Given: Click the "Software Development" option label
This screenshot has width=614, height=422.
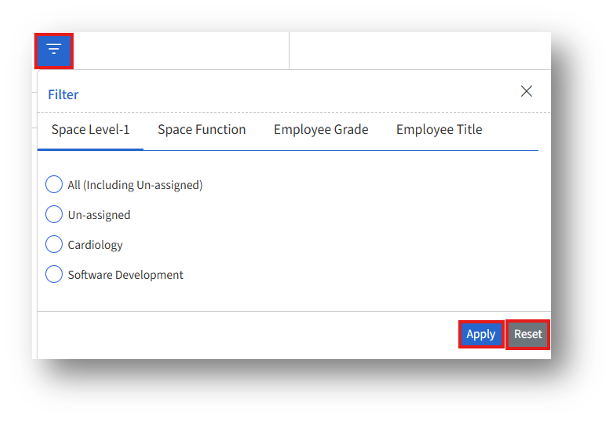Looking at the screenshot, I should pos(125,275).
